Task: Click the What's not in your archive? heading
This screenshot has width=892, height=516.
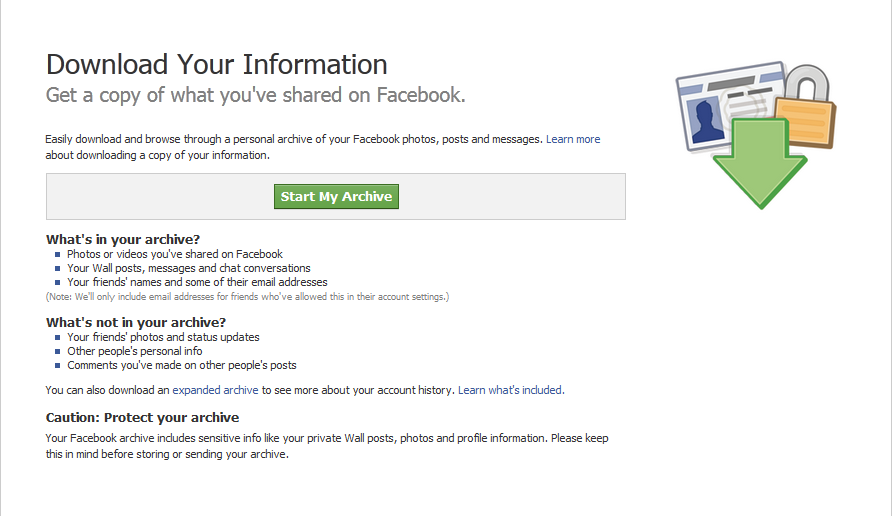Action: coord(136,323)
